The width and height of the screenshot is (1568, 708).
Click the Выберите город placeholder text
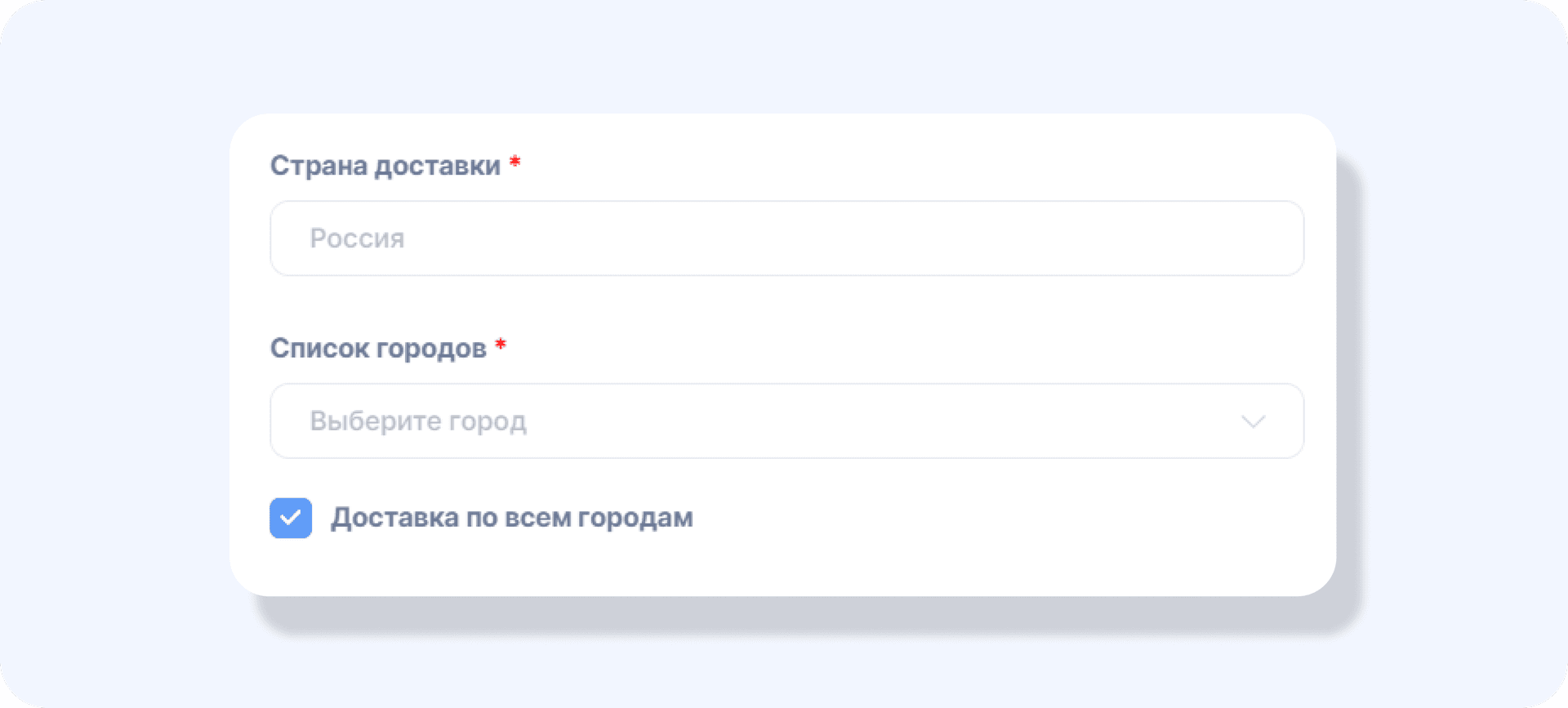pos(417,421)
